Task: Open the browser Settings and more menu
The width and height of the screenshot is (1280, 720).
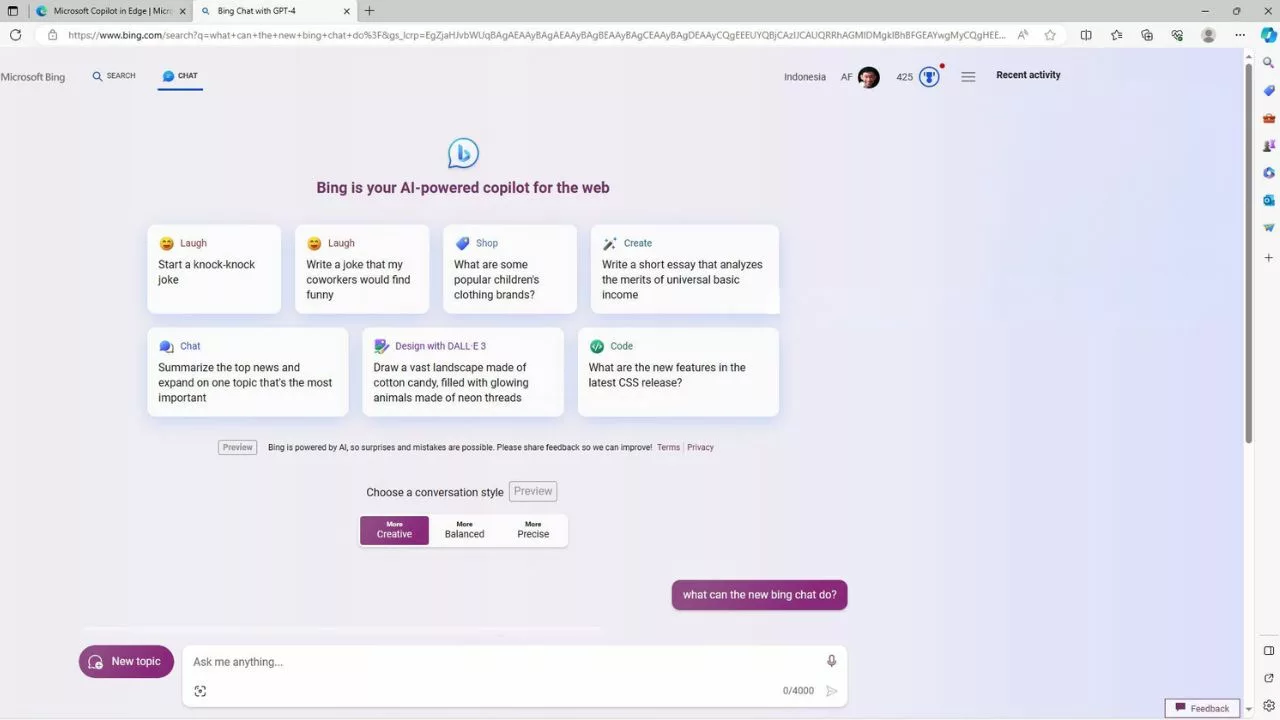Action: coord(1240,35)
